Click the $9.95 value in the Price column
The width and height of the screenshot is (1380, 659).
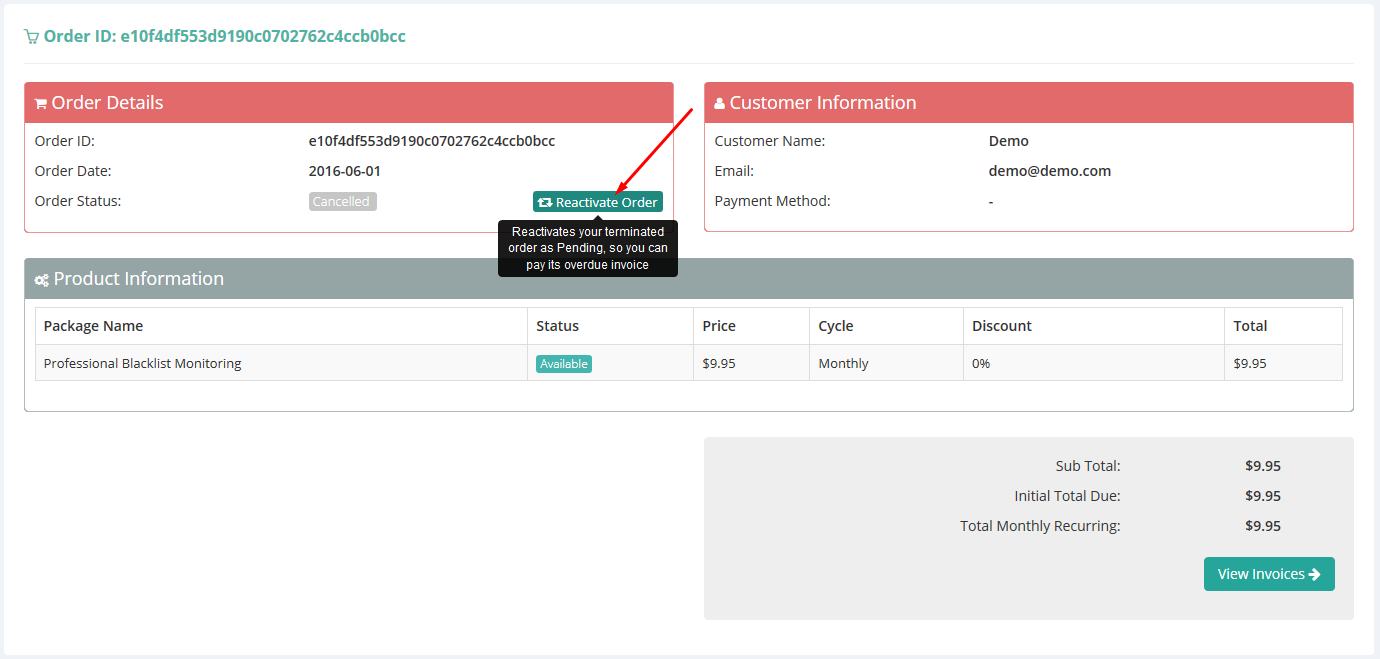tap(719, 364)
